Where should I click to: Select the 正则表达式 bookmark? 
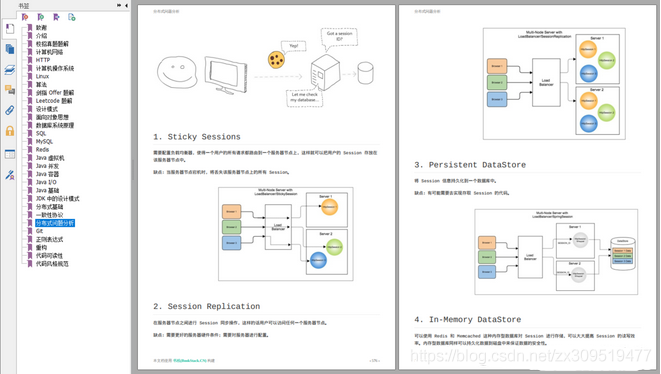pyautogui.click(x=49, y=239)
